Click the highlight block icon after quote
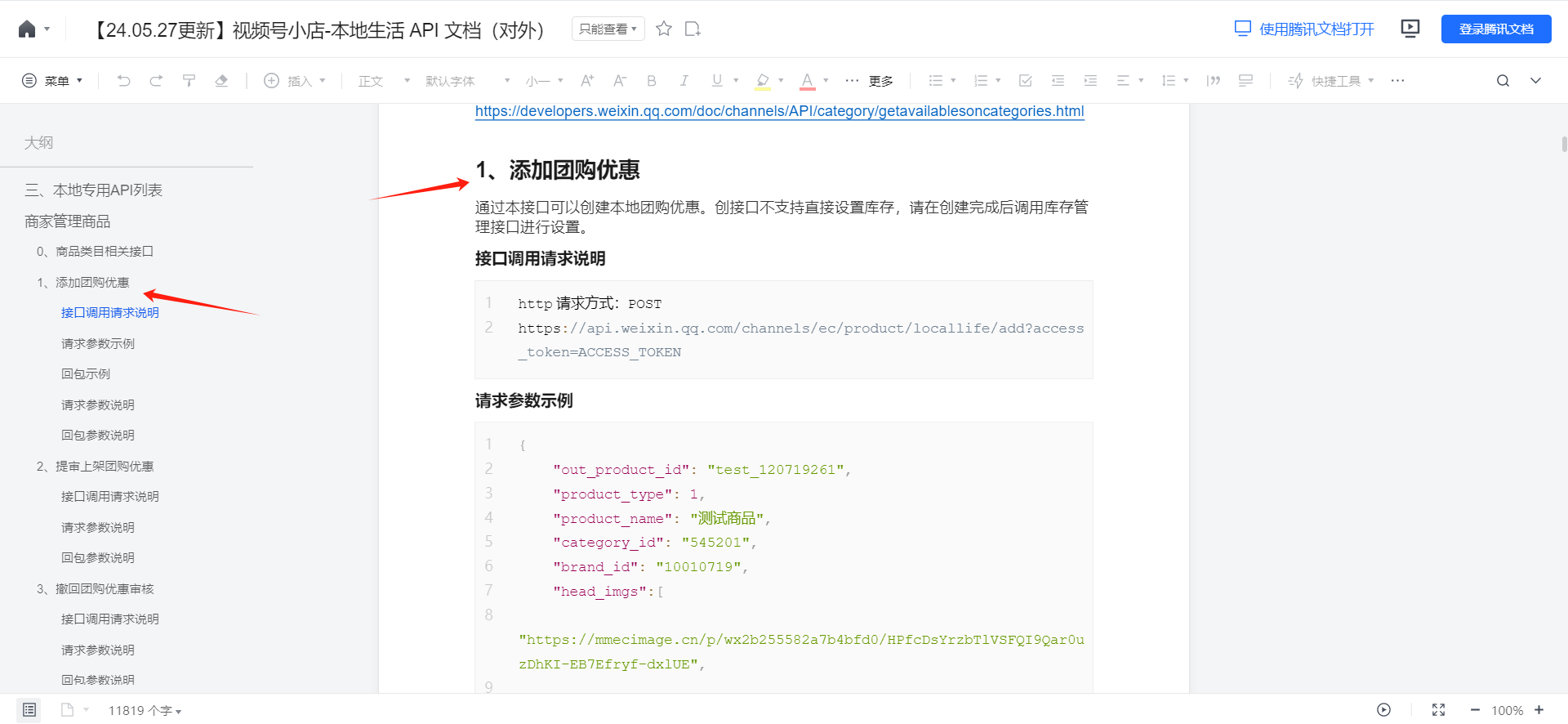This screenshot has width=1568, height=724. [1245, 81]
